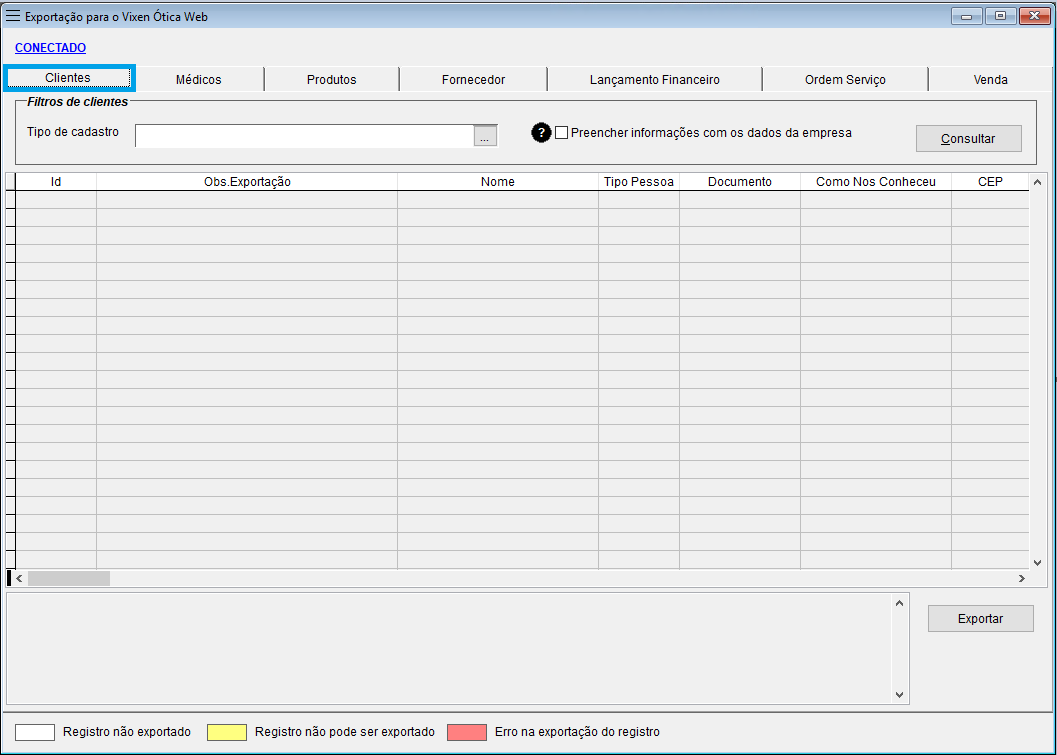This screenshot has height=755, width=1057.
Task: Click the grid's vertical scroll down arrow
Action: (x=1037, y=563)
